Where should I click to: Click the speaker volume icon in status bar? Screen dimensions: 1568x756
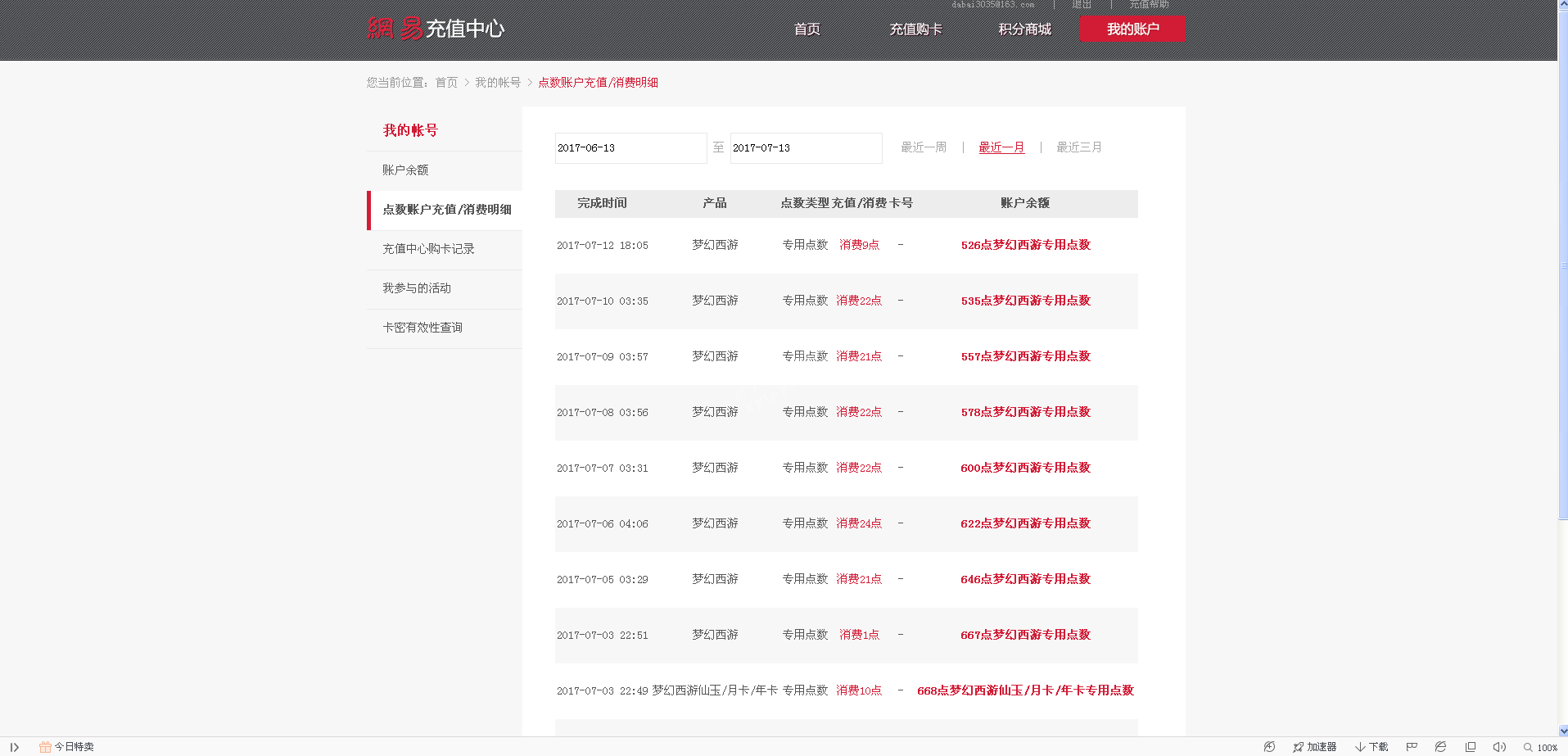pyautogui.click(x=1498, y=747)
